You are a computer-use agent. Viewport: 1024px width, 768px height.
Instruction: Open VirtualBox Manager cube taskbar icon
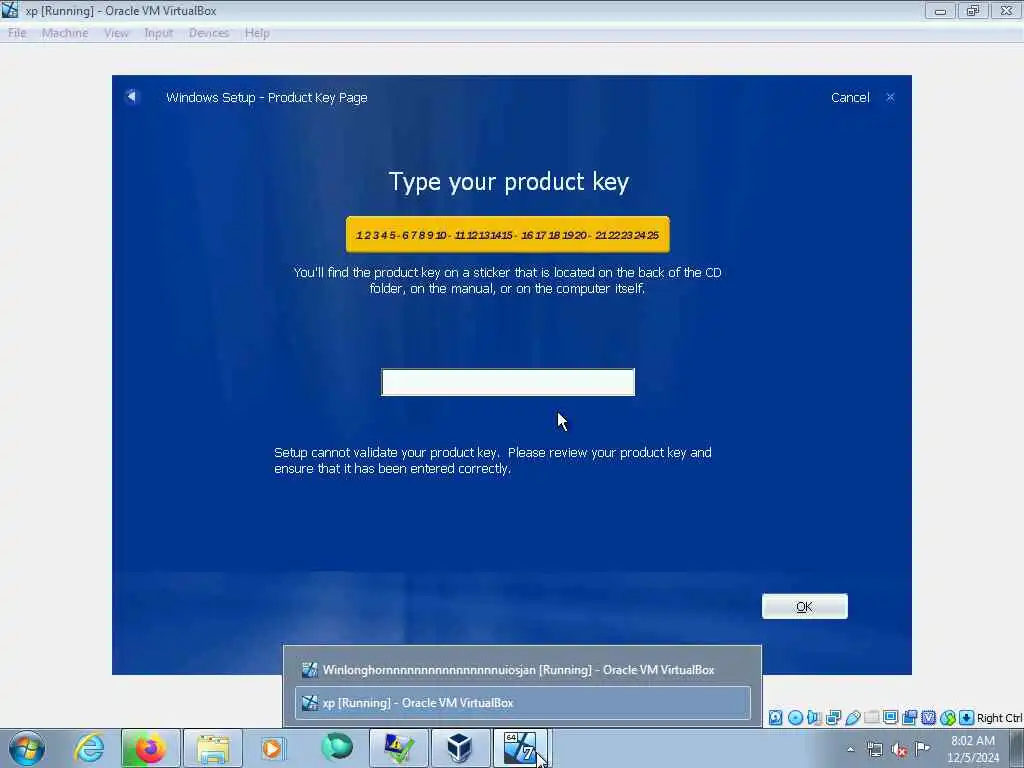tap(460, 748)
